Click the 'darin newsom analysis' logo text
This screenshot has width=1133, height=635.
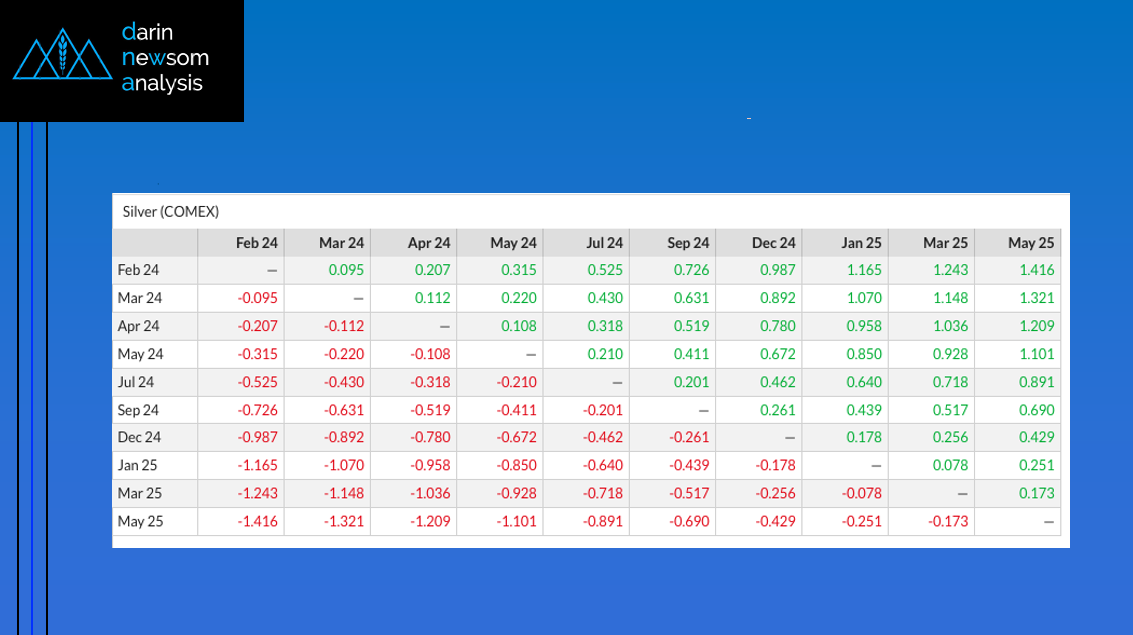[x=165, y=58]
